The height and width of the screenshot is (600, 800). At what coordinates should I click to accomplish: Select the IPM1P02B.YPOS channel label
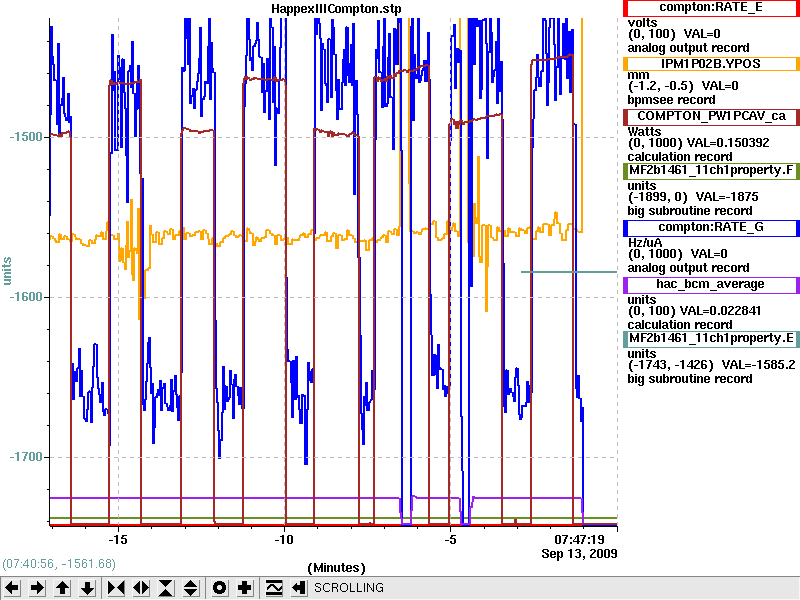click(711, 64)
